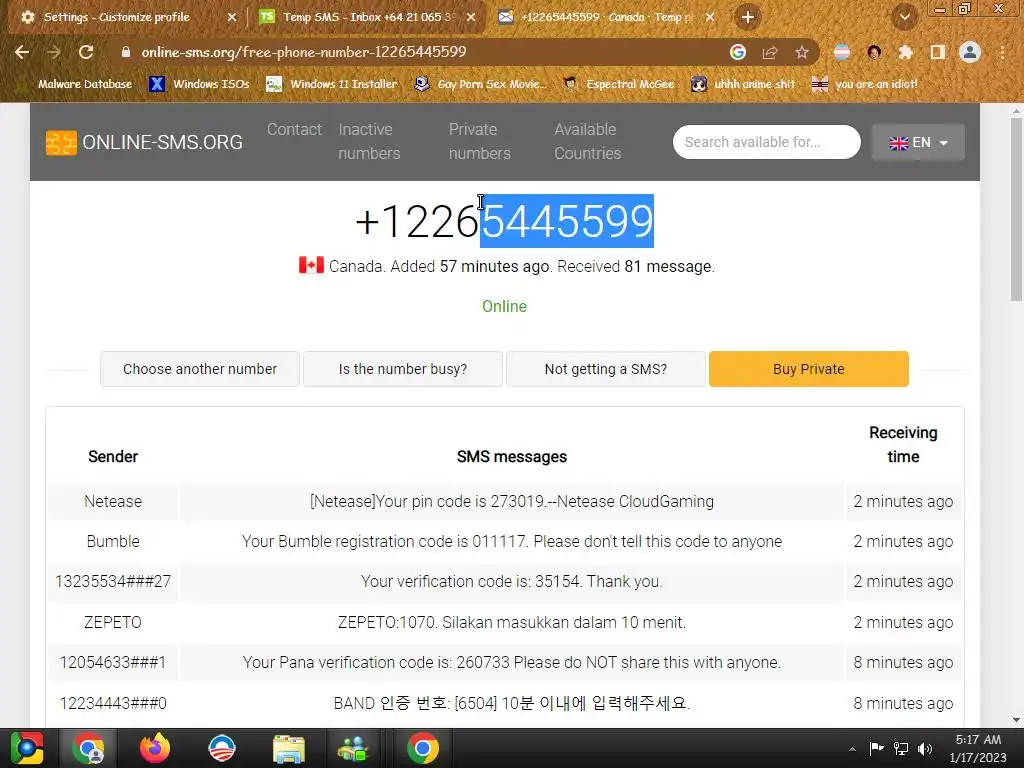Click the phone number heading
1024x768 pixels.
click(x=504, y=221)
